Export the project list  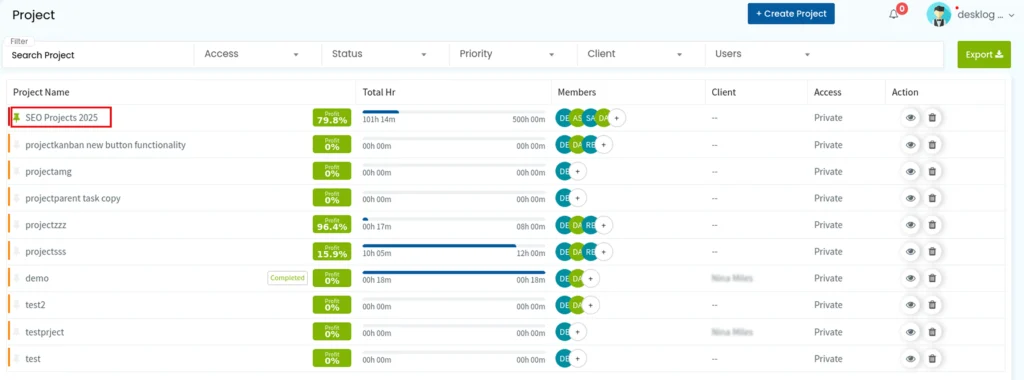[984, 55]
